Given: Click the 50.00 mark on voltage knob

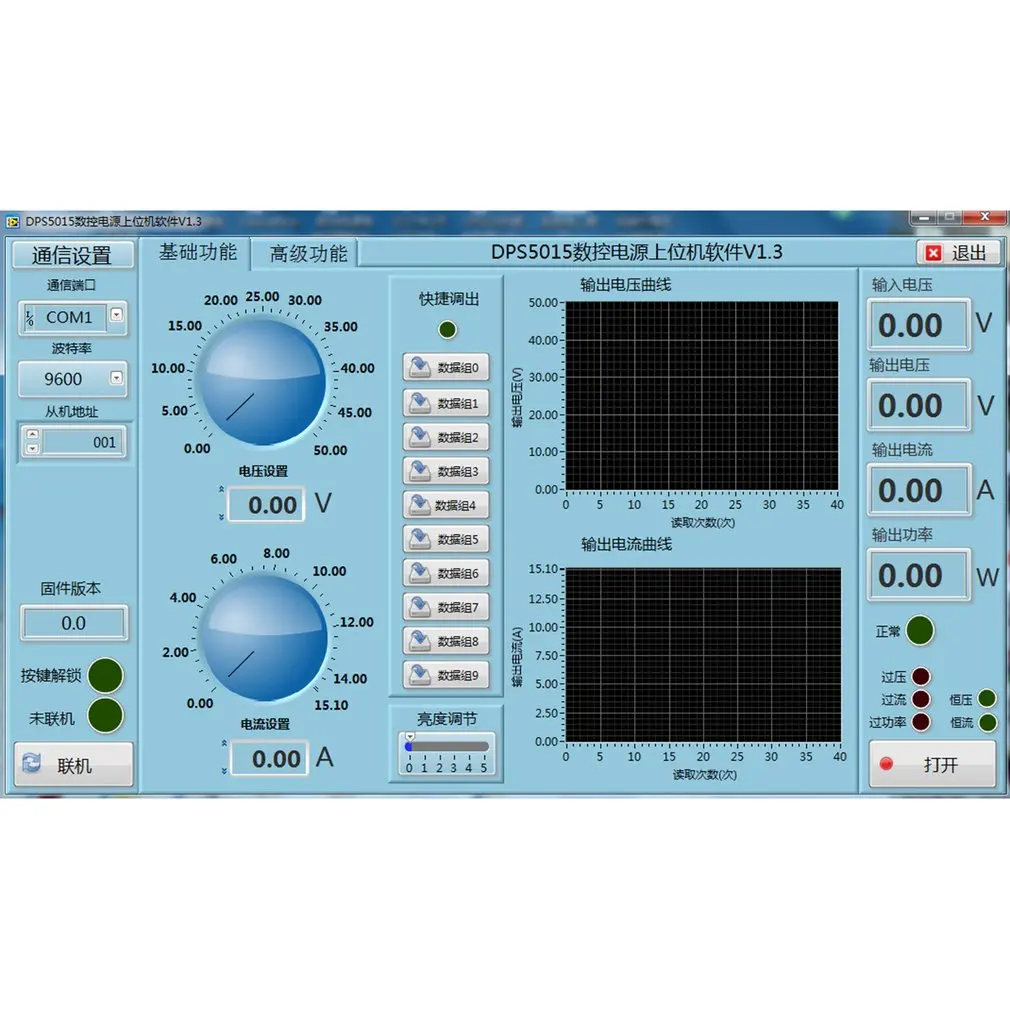Looking at the screenshot, I should (330, 450).
